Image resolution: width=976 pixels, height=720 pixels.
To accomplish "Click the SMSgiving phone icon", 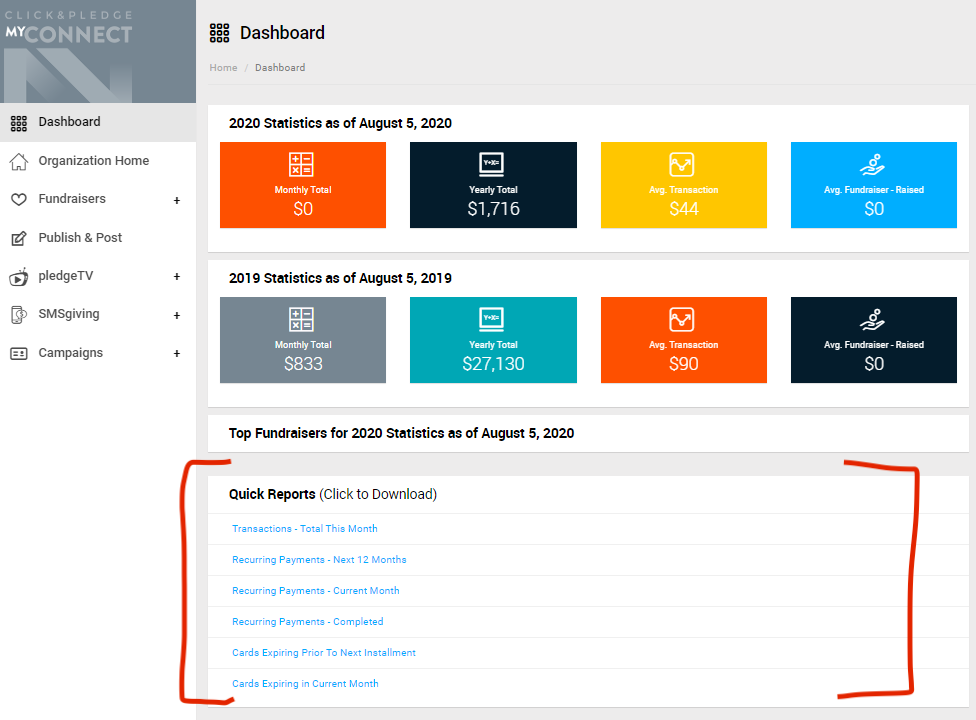I will point(18,315).
